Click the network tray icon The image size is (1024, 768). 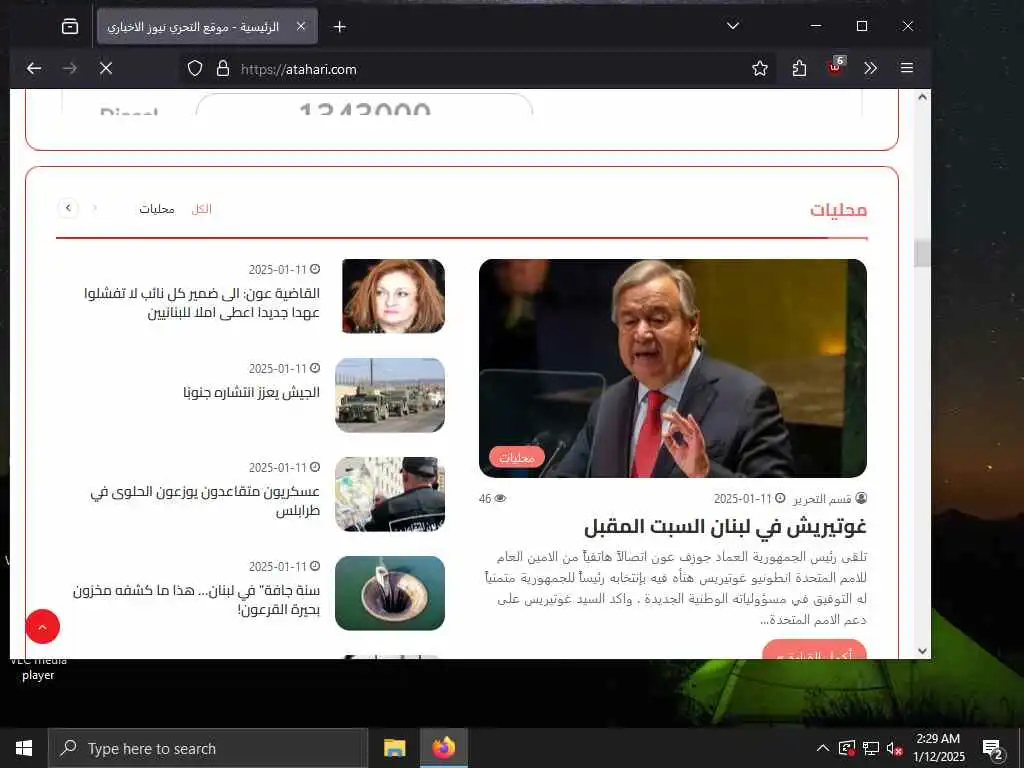coord(871,748)
